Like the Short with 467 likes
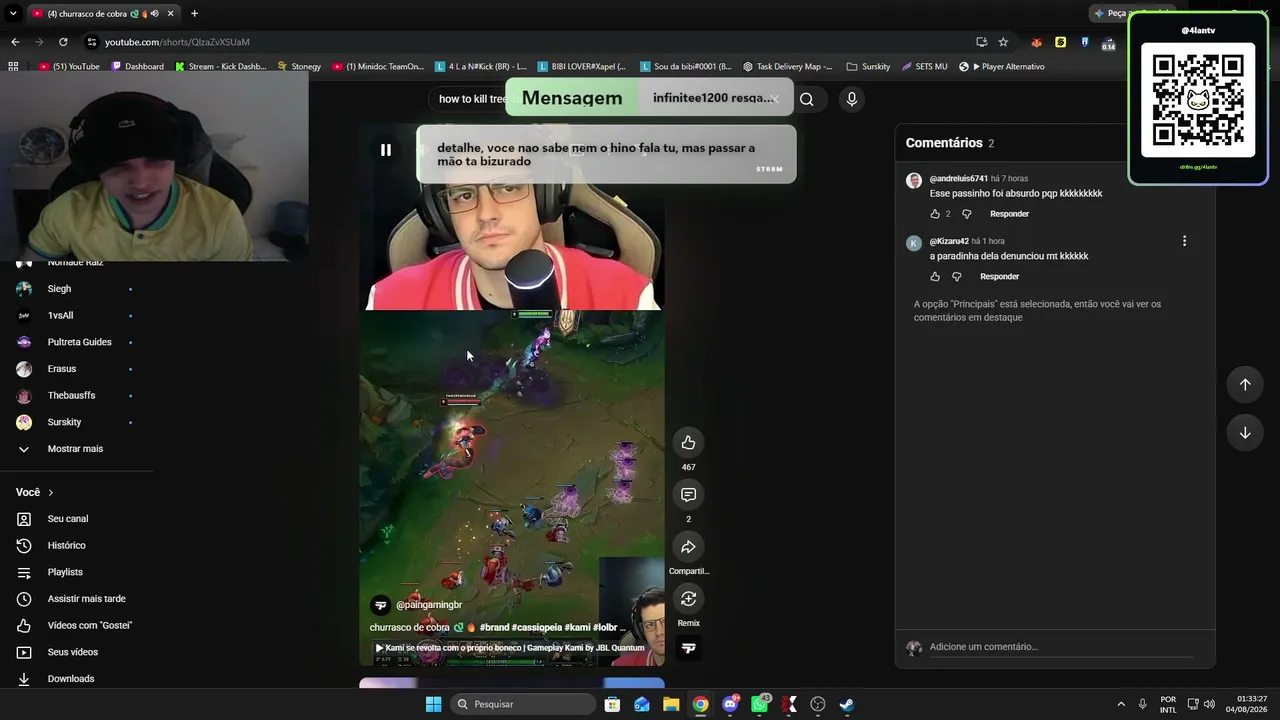This screenshot has width=1280, height=720. (x=688, y=443)
